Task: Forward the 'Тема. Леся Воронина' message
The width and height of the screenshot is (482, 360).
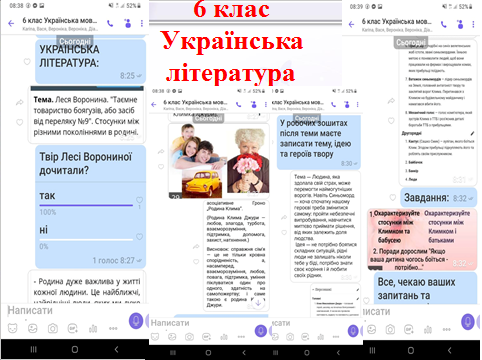Action: [19, 102]
